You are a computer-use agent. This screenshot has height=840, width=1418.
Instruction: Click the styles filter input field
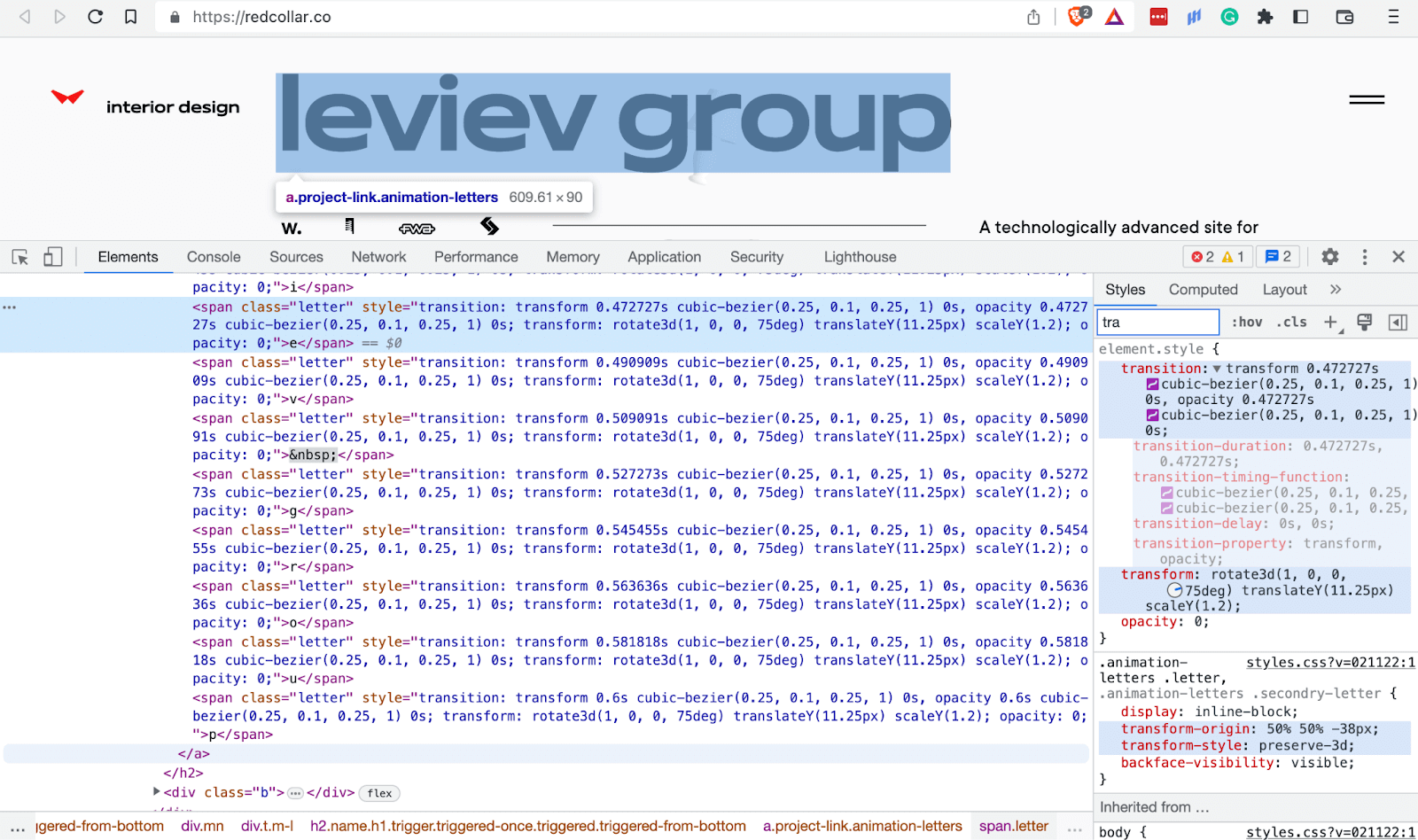pyautogui.click(x=1157, y=323)
